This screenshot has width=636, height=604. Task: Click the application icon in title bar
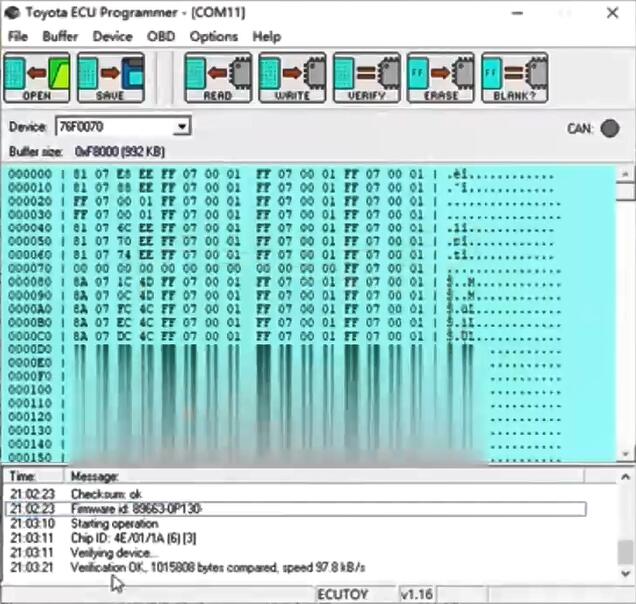(12, 13)
